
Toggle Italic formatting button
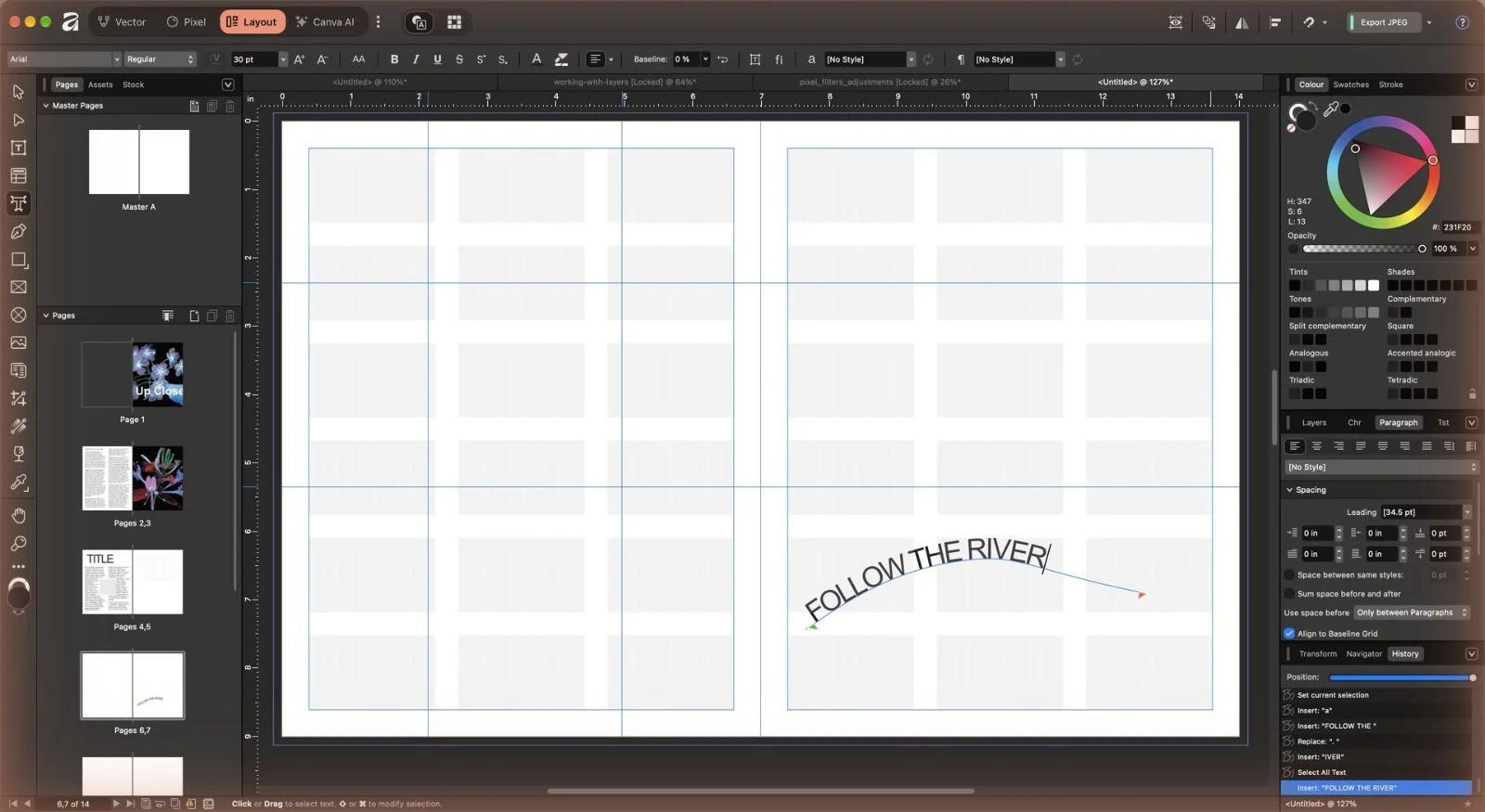point(416,59)
